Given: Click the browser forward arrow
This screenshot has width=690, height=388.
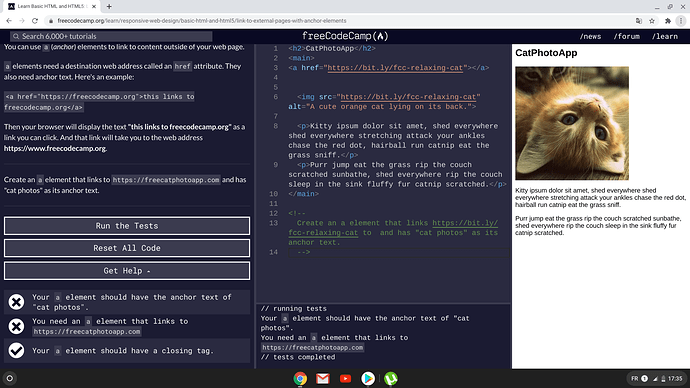Looking at the screenshot, I should tap(22, 21).
